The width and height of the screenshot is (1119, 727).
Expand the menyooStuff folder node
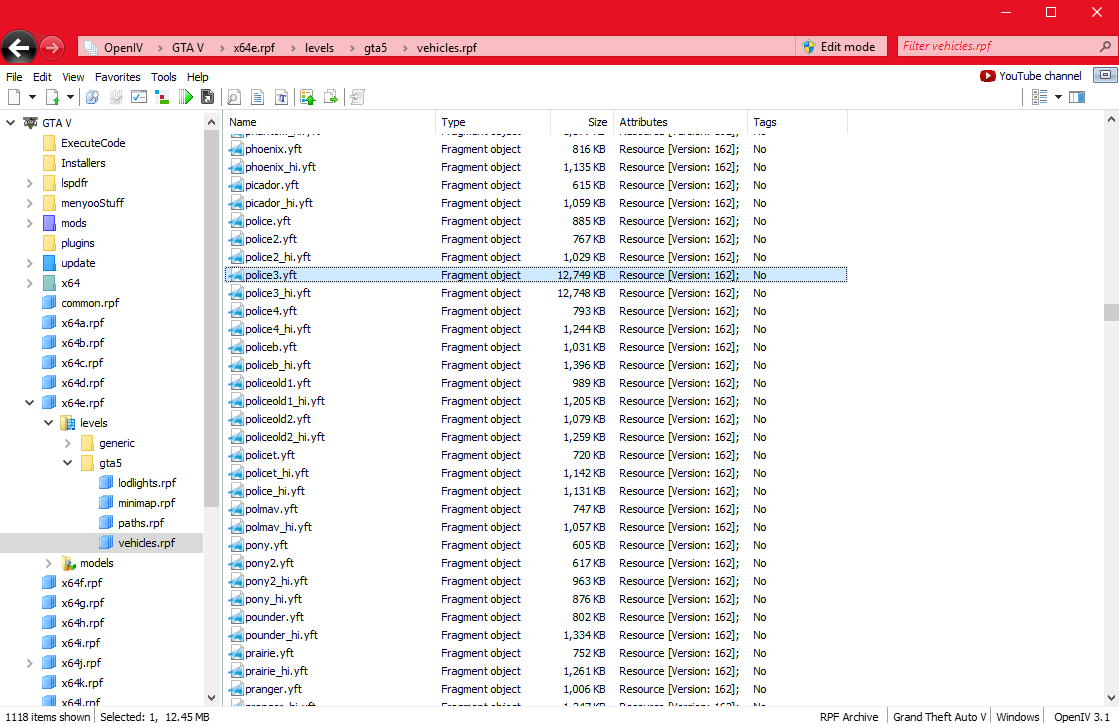[29, 203]
